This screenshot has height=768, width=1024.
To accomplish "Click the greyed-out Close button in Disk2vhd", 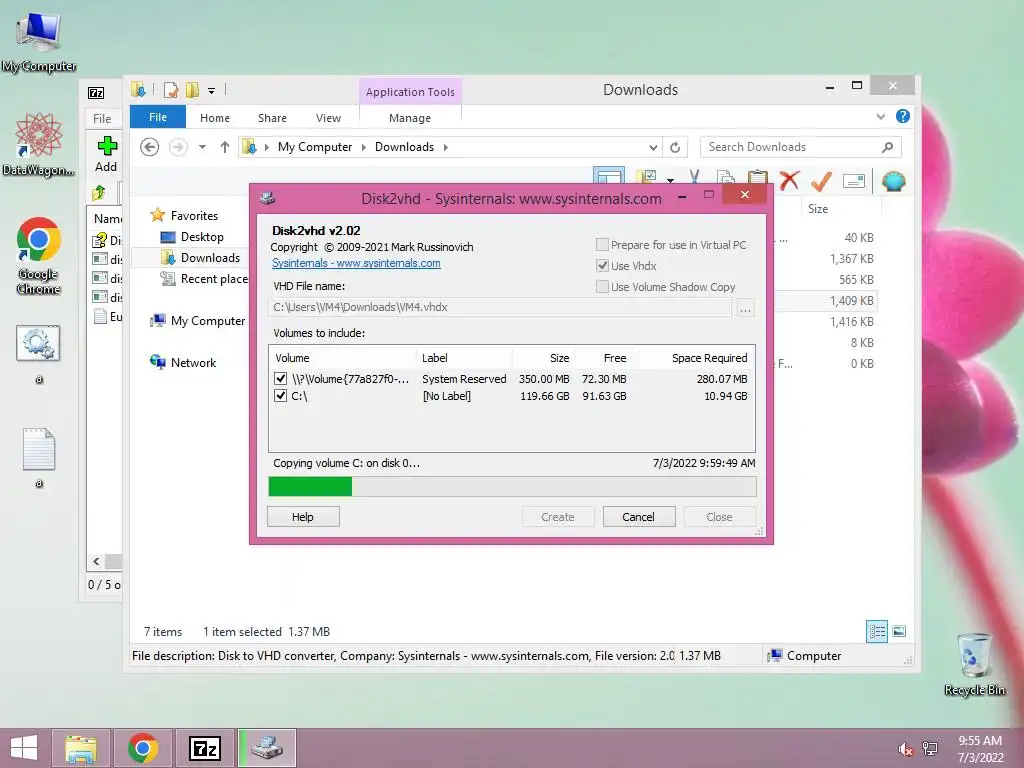I will (x=719, y=517).
